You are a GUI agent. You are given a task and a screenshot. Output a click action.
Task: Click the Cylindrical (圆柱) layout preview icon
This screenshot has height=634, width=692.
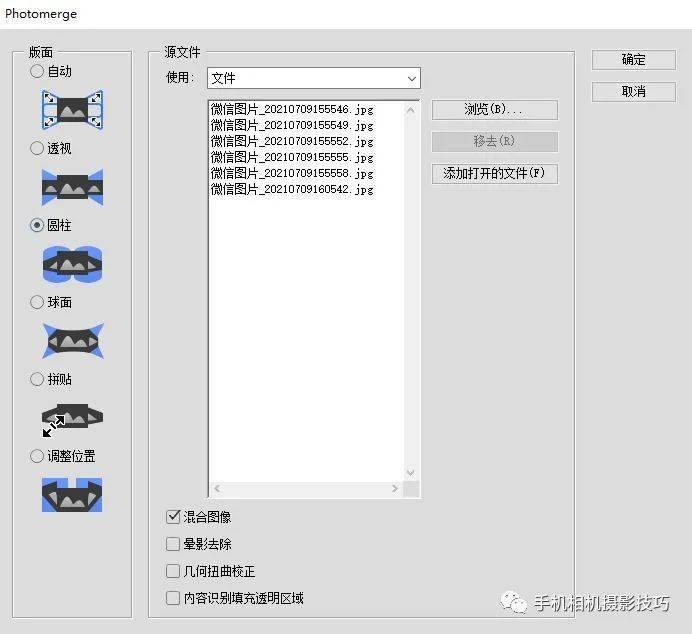point(73,264)
